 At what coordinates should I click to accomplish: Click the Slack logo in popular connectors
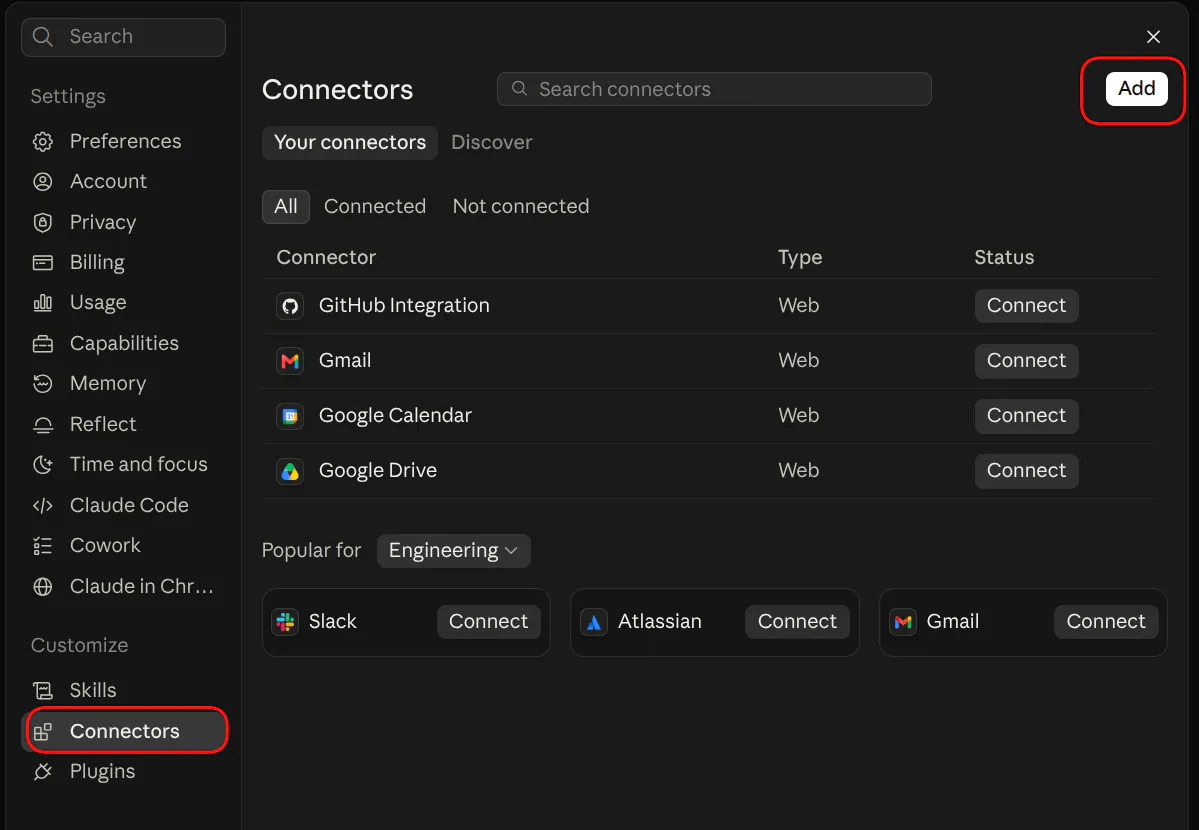pos(285,622)
